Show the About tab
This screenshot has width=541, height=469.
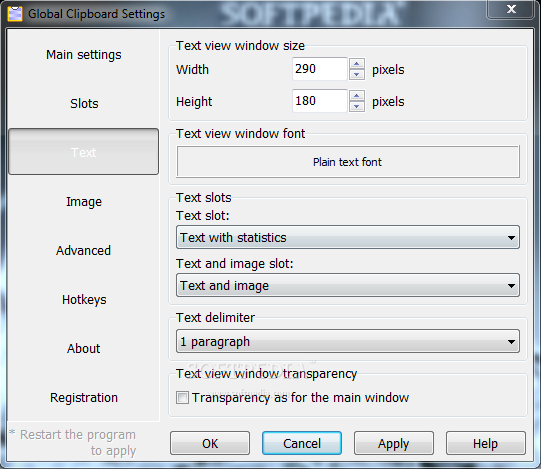[83, 349]
